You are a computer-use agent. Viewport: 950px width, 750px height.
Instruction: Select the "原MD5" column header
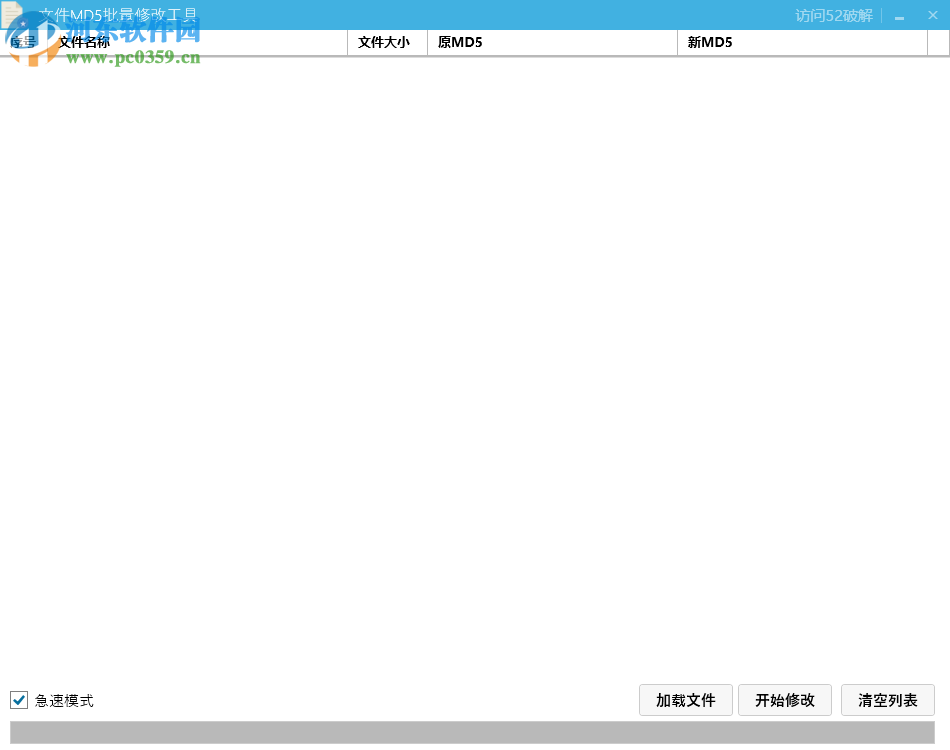[460, 42]
